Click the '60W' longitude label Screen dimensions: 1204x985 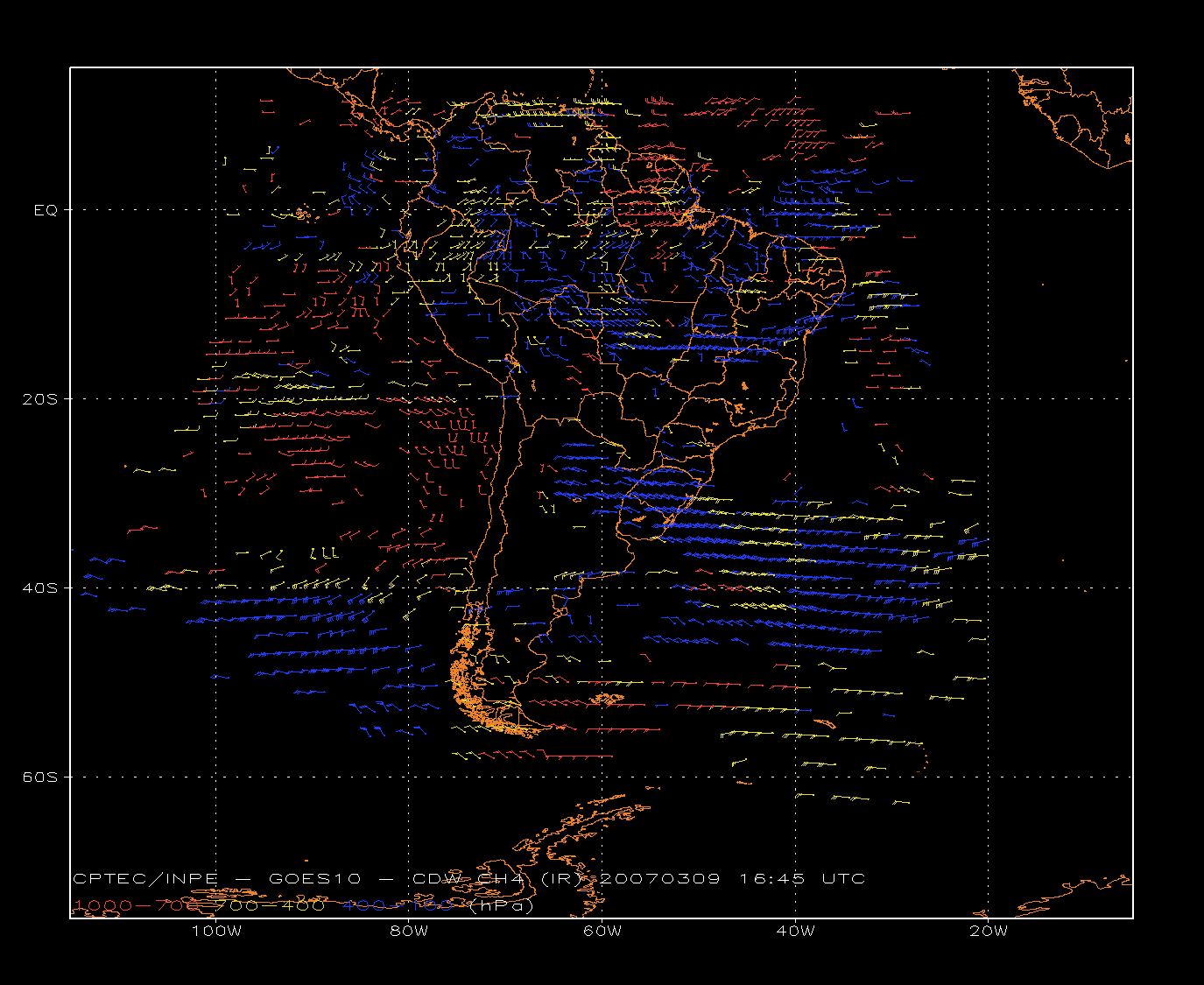point(602,931)
